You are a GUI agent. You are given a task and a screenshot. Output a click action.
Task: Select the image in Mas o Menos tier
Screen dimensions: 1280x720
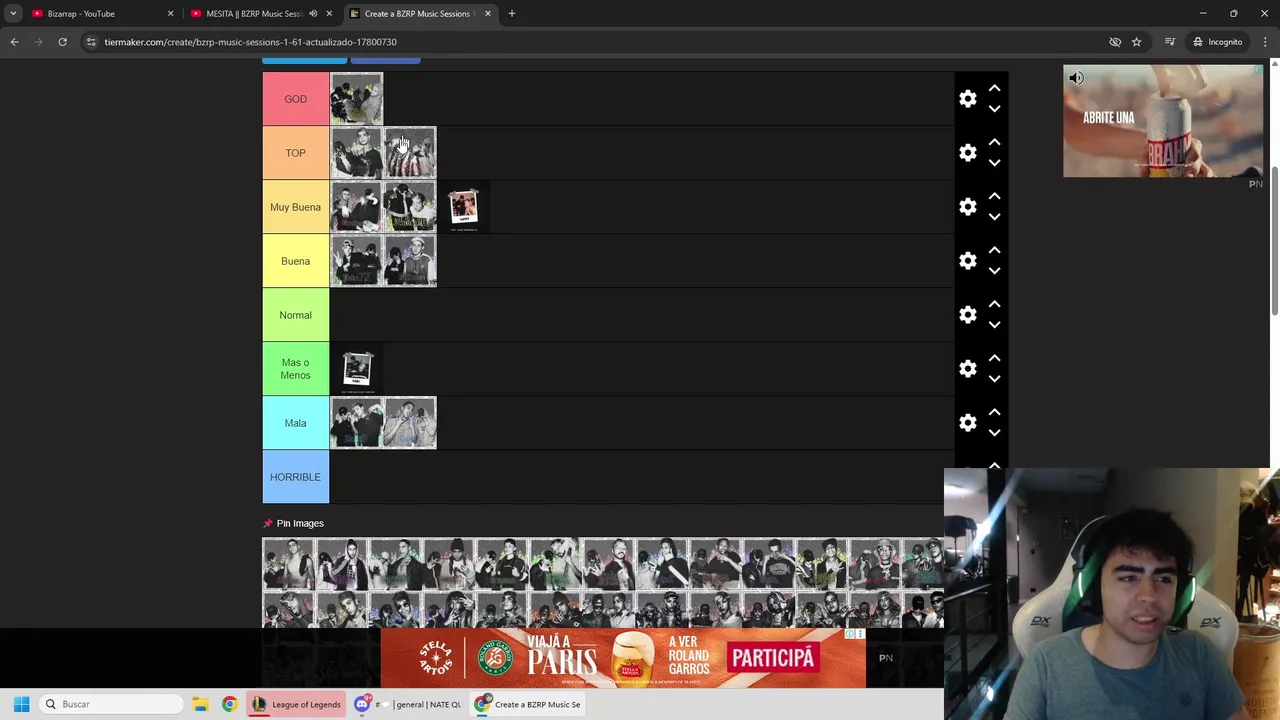pyautogui.click(x=356, y=369)
